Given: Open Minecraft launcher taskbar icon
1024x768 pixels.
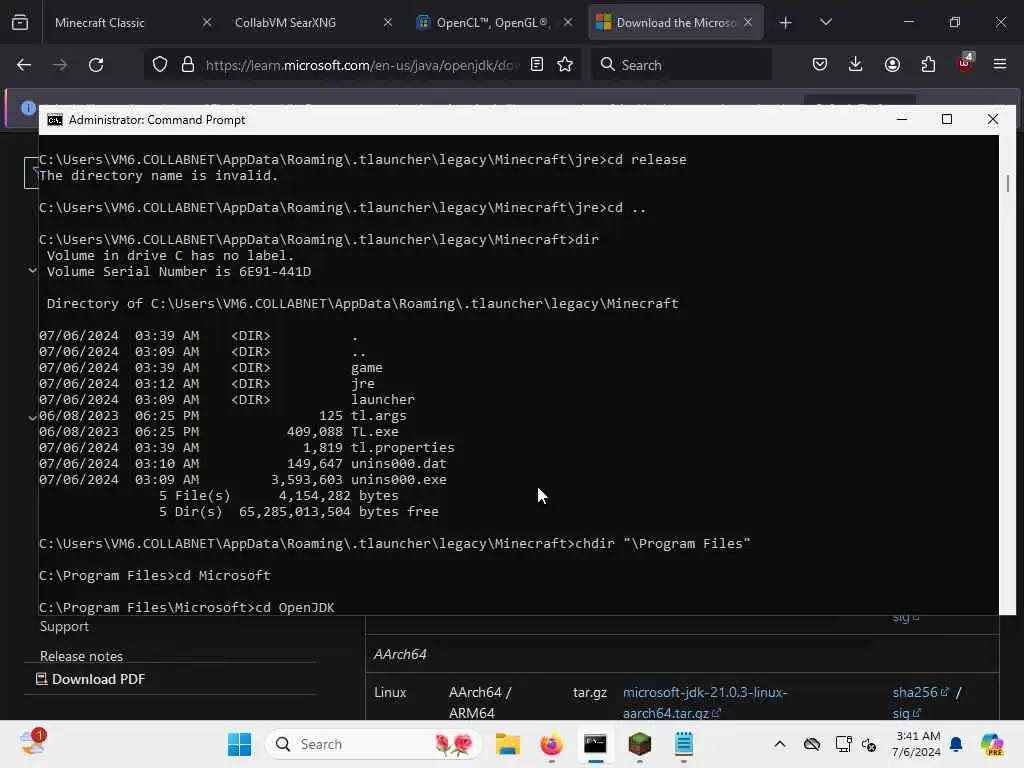Looking at the screenshot, I should (x=639, y=744).
